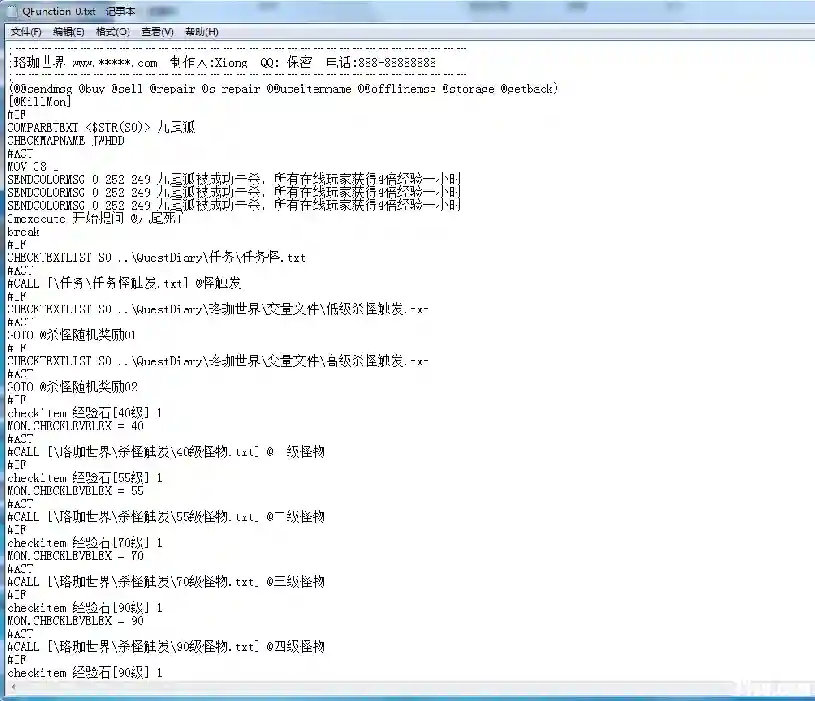This screenshot has width=815, height=701.
Task: Click the header line with 制作人:Xiong
Action: 222,63
